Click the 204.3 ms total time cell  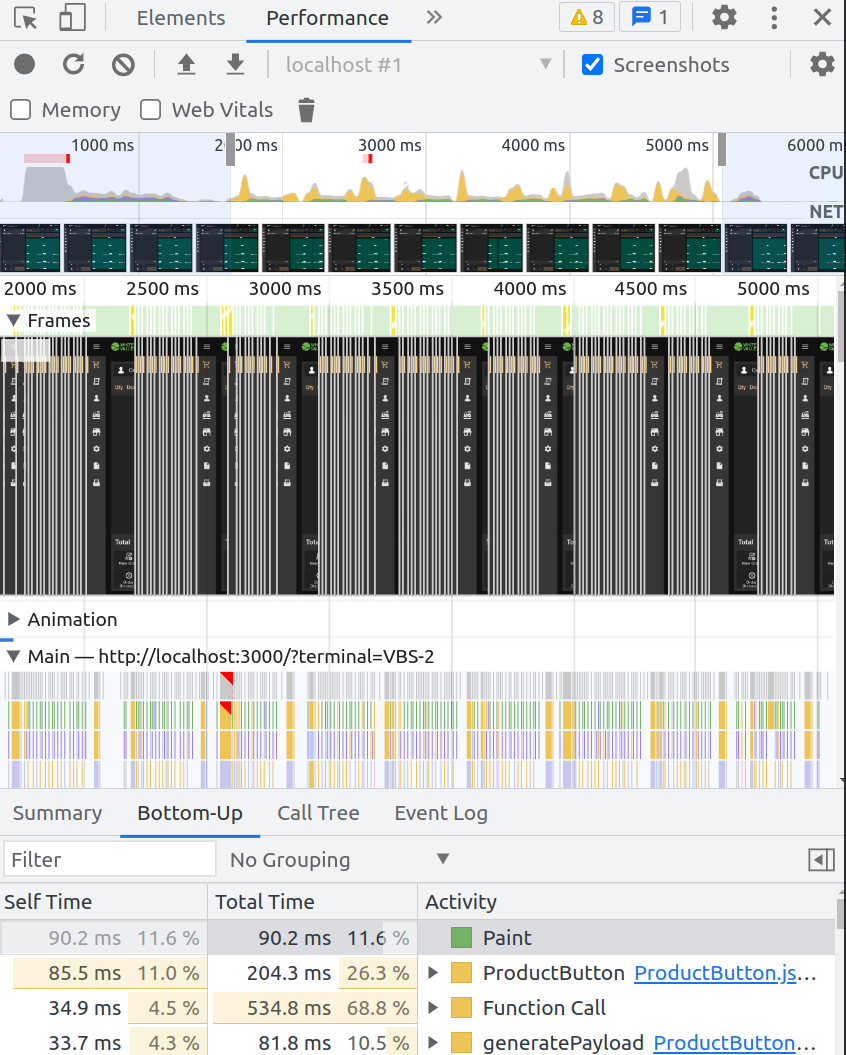point(312,973)
